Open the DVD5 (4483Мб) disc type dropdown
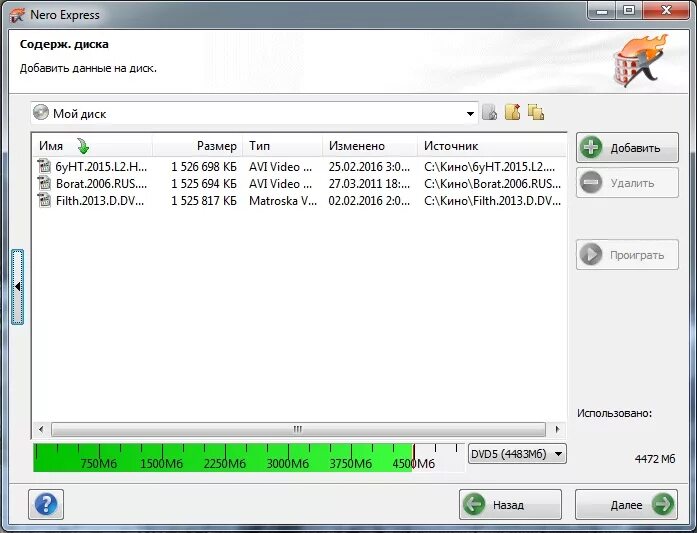697x533 pixels. coord(517,454)
